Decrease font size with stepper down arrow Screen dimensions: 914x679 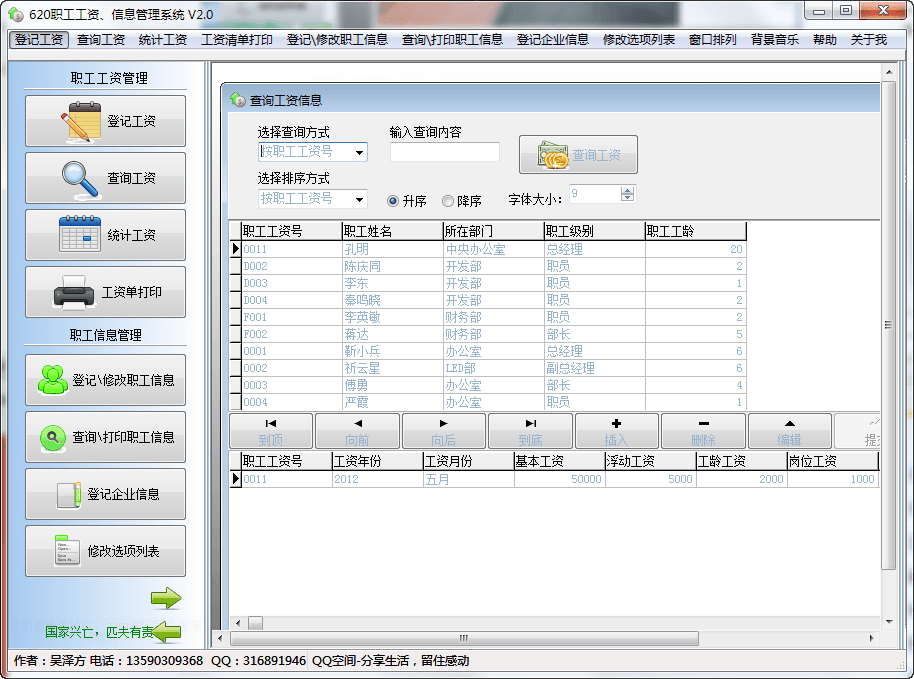point(627,198)
